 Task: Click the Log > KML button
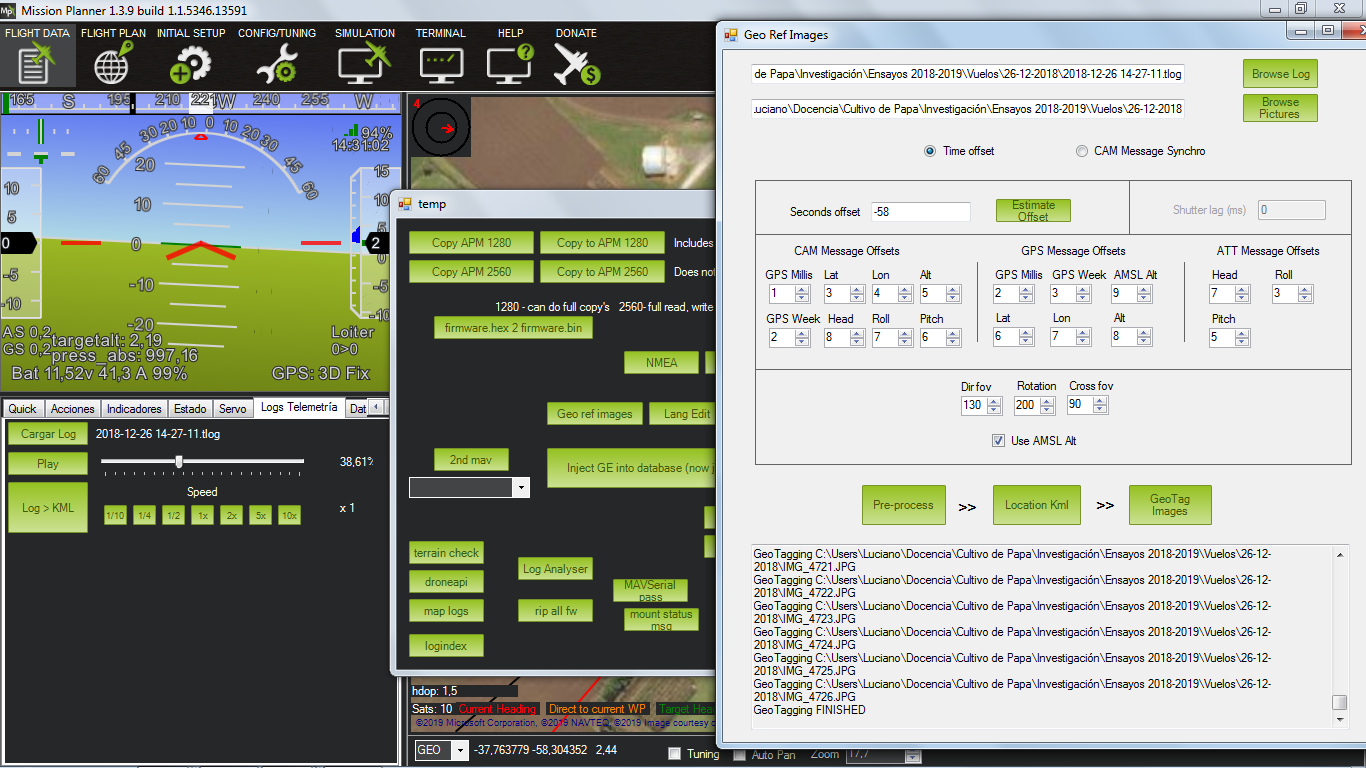coord(48,508)
